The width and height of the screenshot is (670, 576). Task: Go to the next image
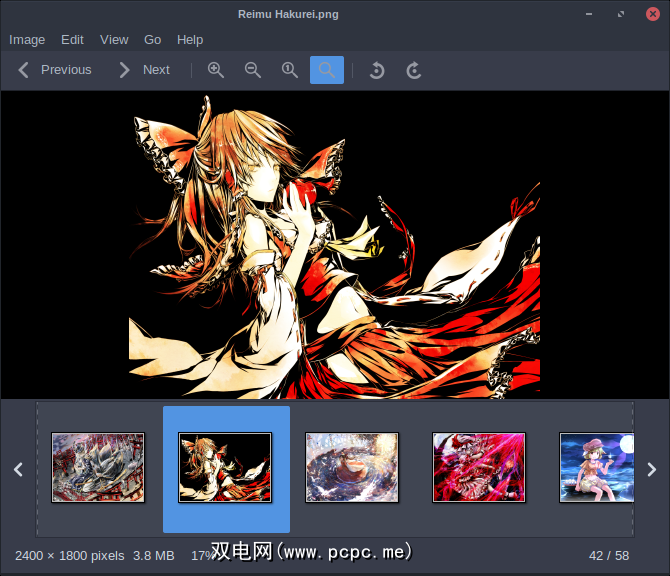[x=145, y=70]
